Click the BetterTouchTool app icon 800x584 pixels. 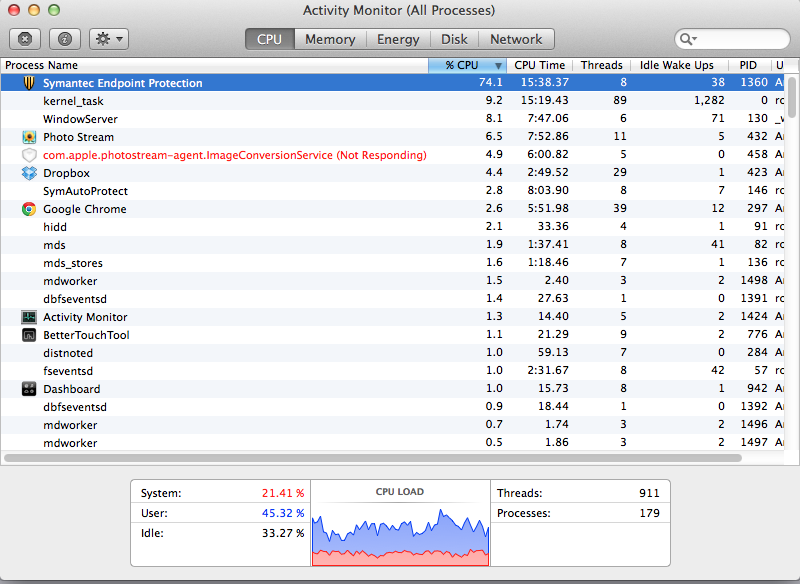coord(29,335)
